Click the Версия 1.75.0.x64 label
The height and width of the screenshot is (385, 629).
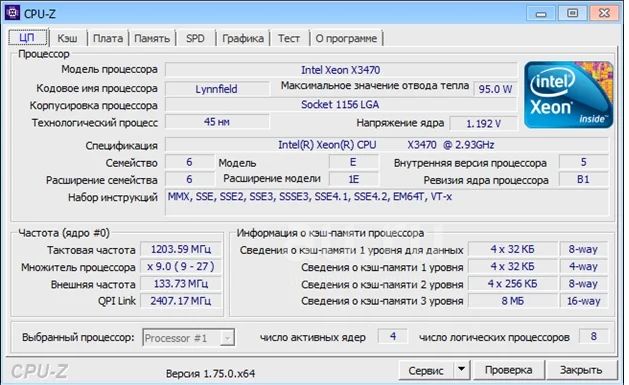[211, 373]
